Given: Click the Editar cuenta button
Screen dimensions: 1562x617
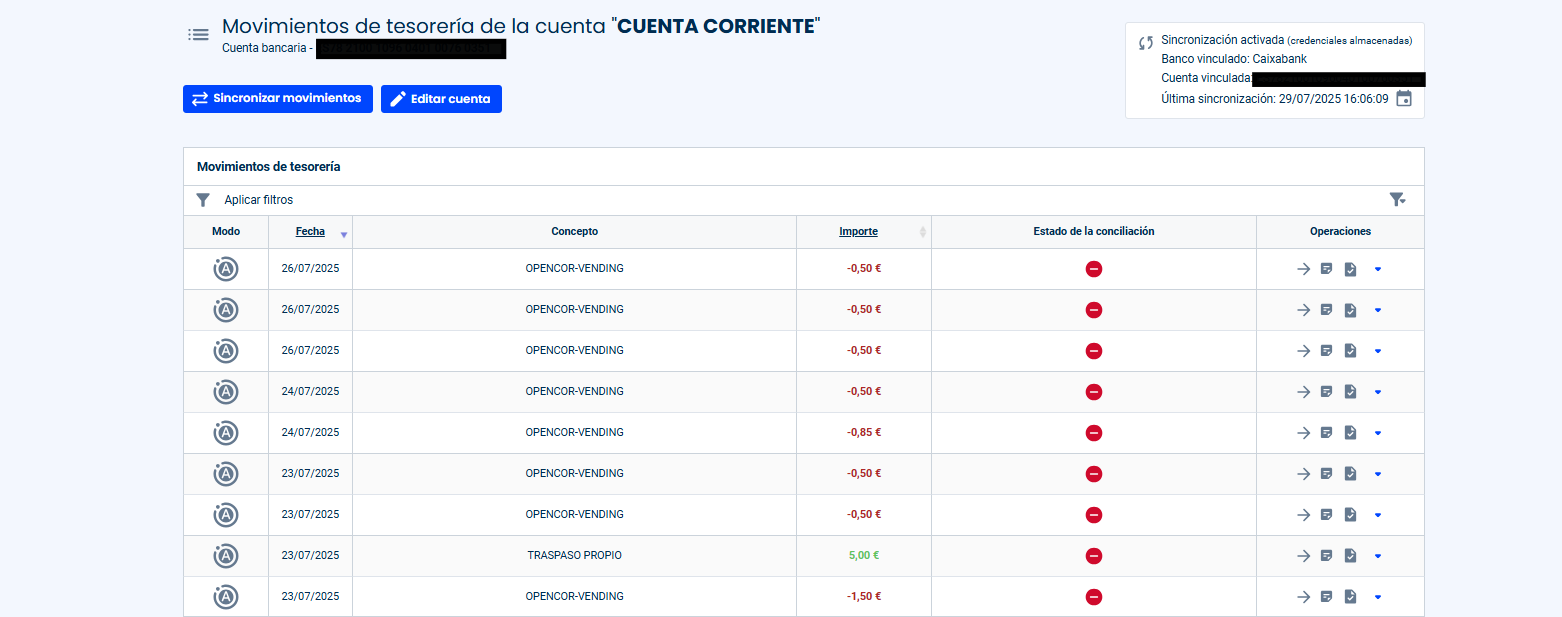Looking at the screenshot, I should pyautogui.click(x=441, y=99).
